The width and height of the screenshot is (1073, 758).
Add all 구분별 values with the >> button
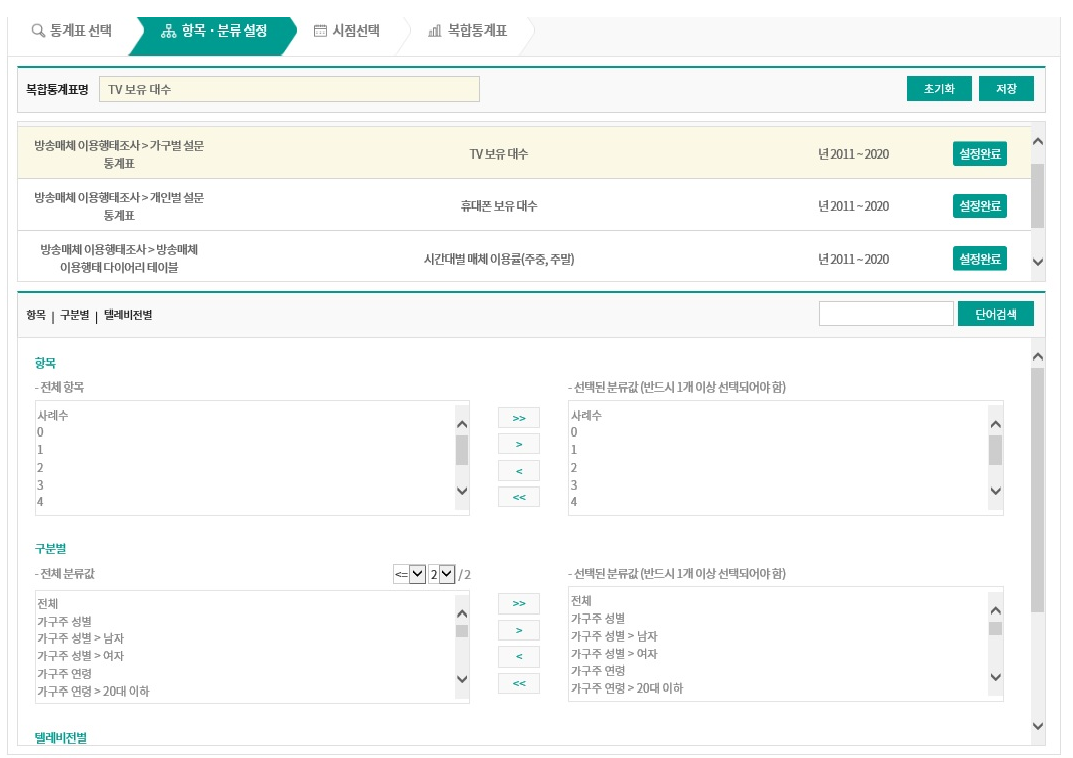point(518,603)
